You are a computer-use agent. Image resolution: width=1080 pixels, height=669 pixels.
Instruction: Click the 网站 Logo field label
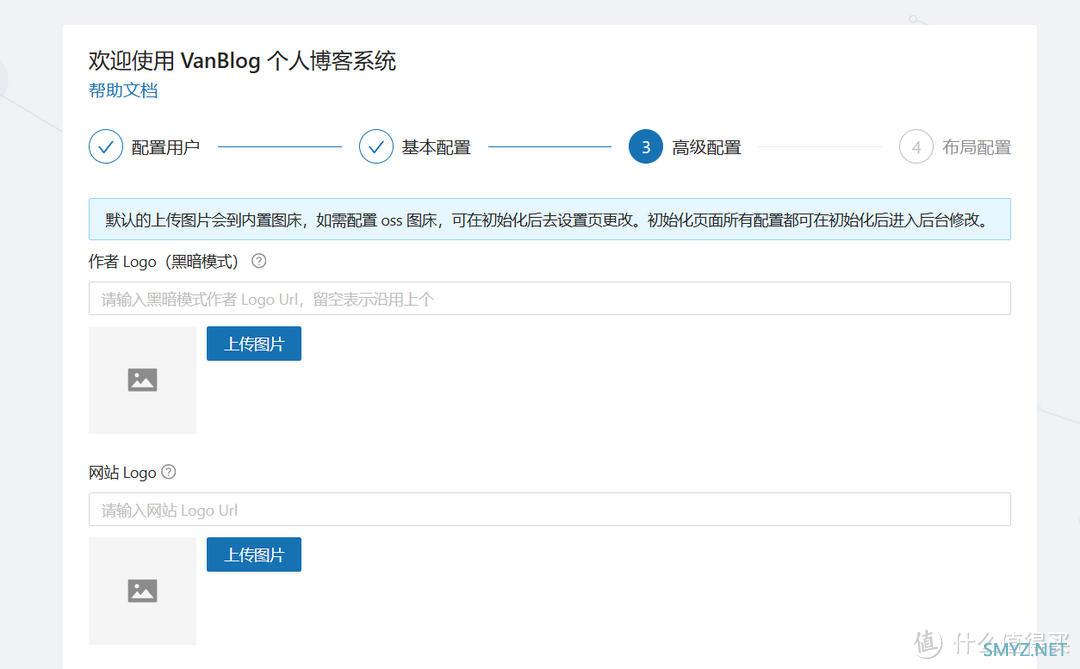123,473
